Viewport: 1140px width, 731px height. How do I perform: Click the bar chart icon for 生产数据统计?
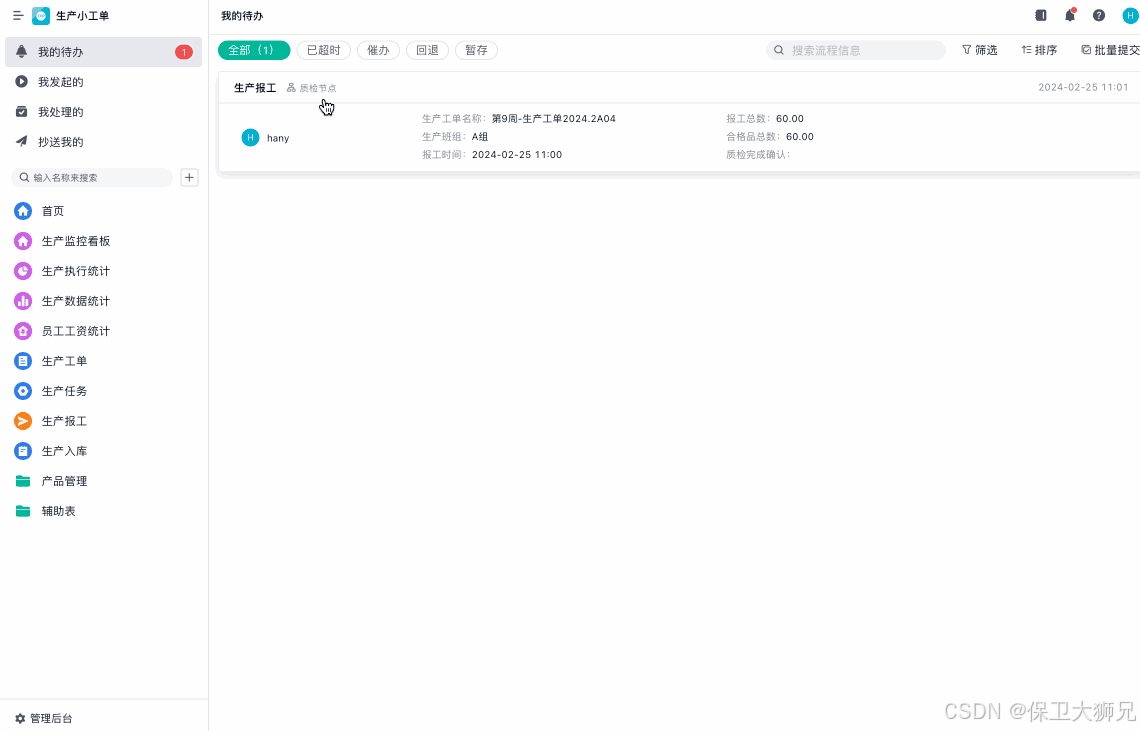[23, 300]
